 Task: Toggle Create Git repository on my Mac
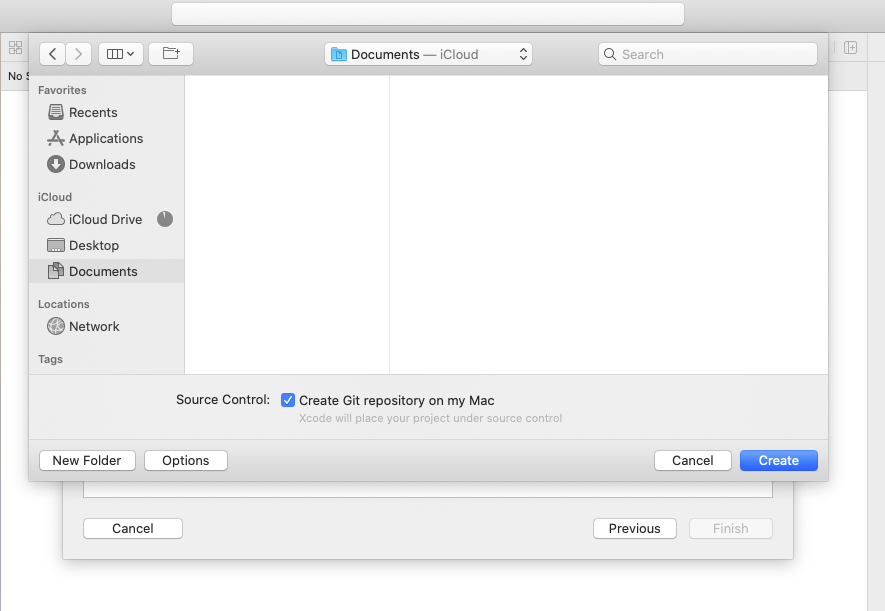pyautogui.click(x=288, y=400)
